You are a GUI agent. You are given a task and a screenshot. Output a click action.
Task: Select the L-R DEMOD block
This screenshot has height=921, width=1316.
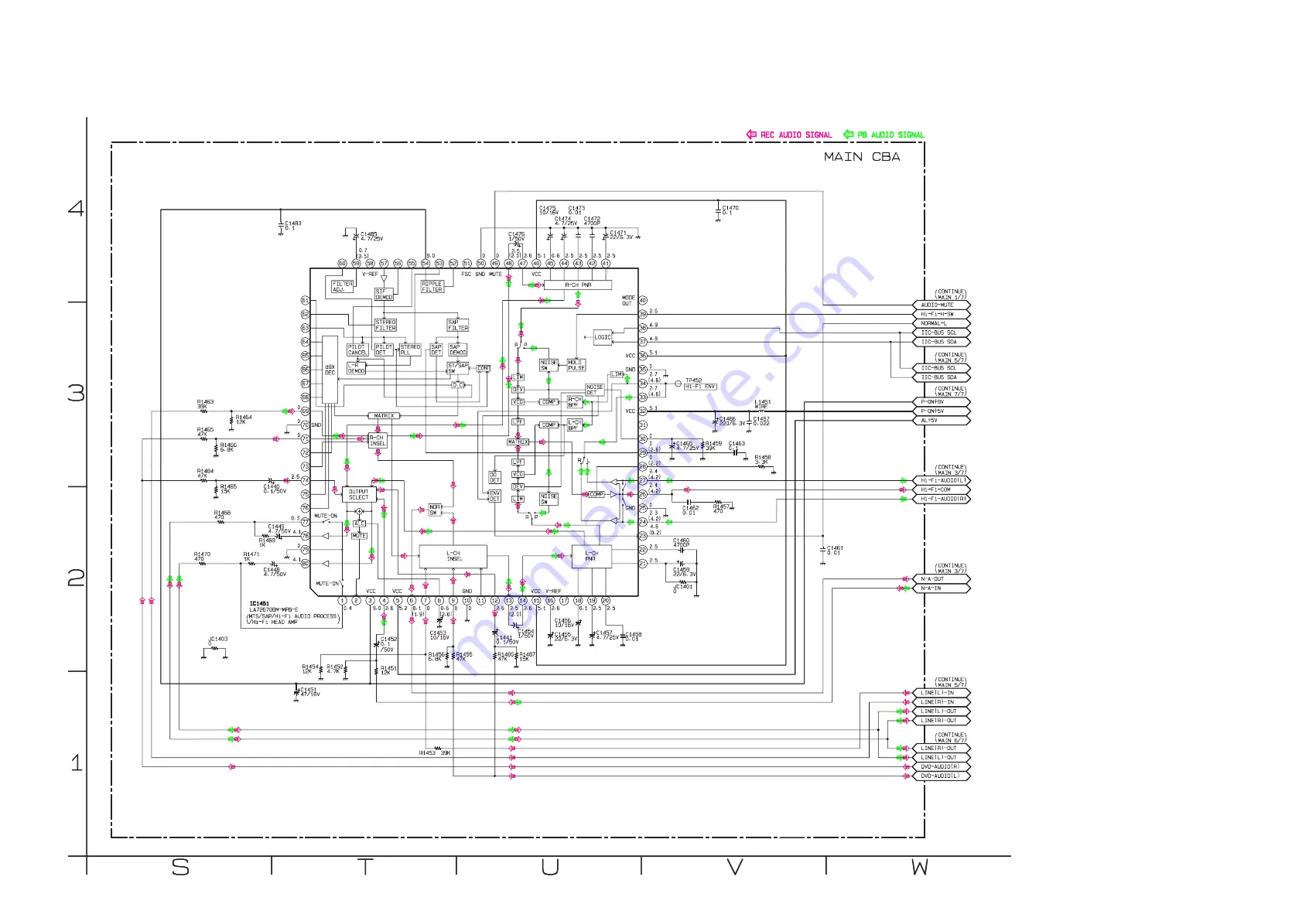356,369
